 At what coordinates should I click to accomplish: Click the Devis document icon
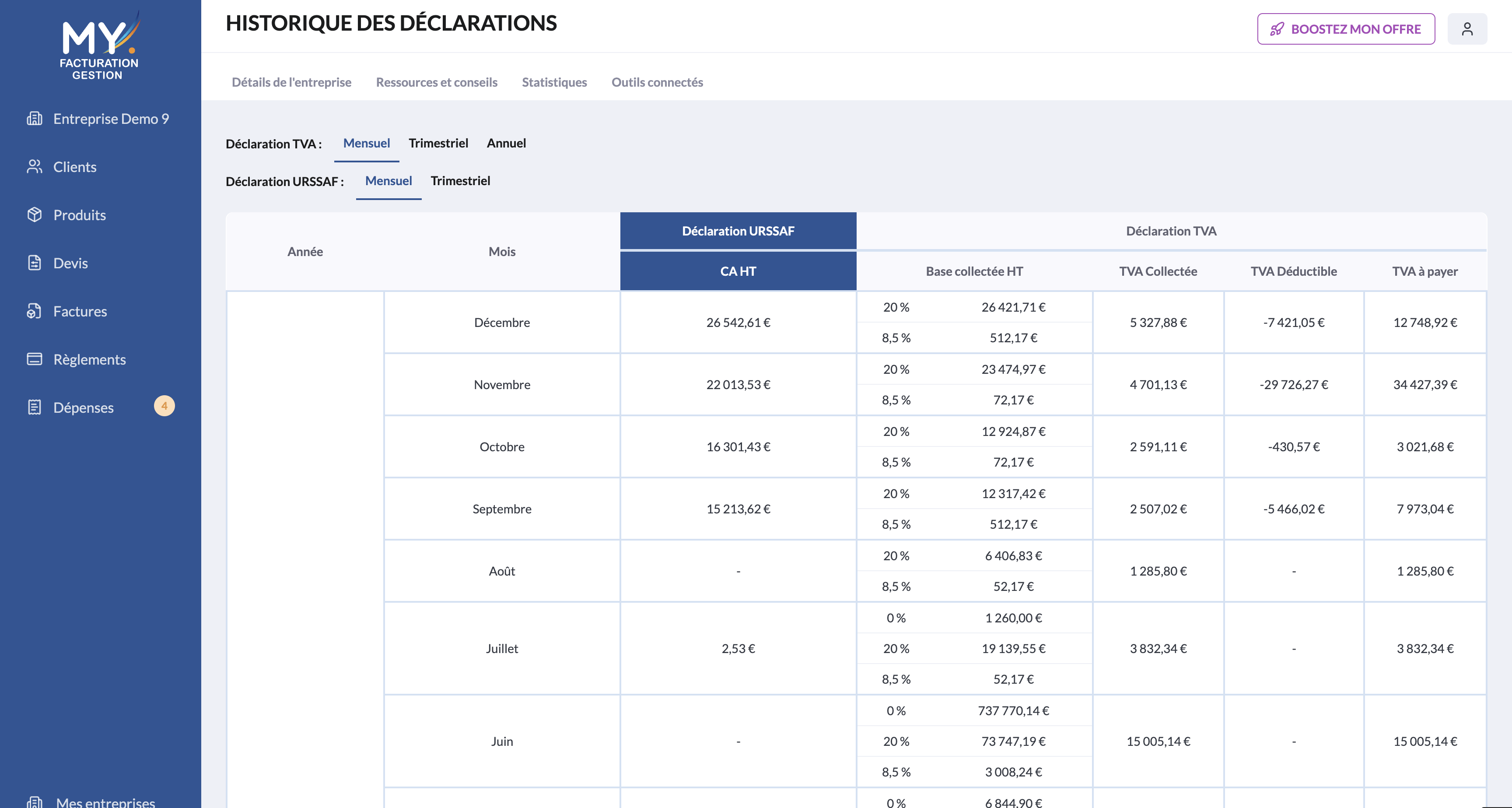tap(35, 263)
